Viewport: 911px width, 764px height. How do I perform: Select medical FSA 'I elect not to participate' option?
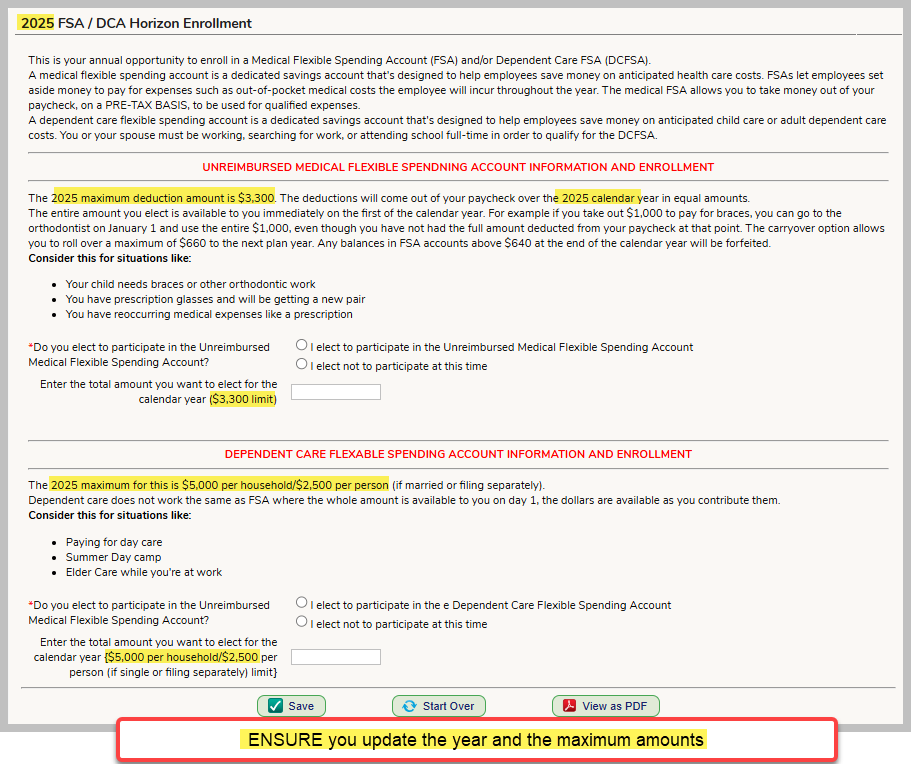click(x=301, y=364)
